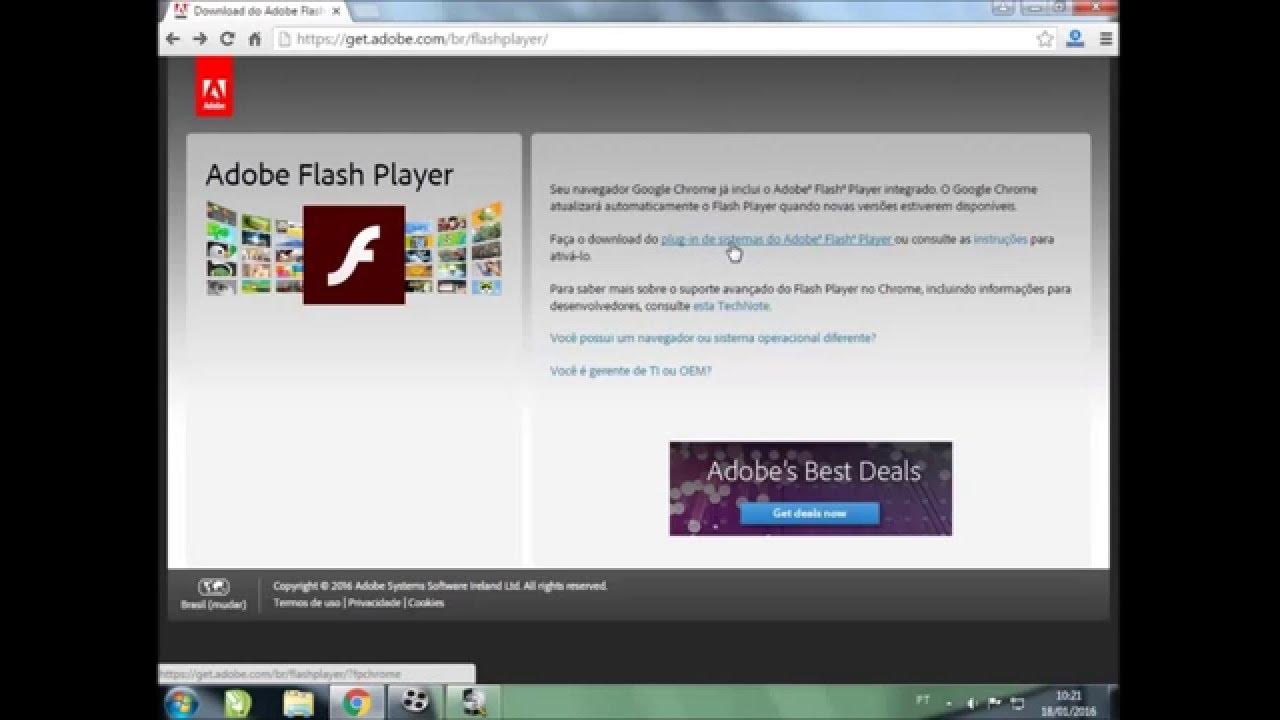Open the Cookies footer link
Image resolution: width=1280 pixels, height=720 pixels.
click(426, 603)
